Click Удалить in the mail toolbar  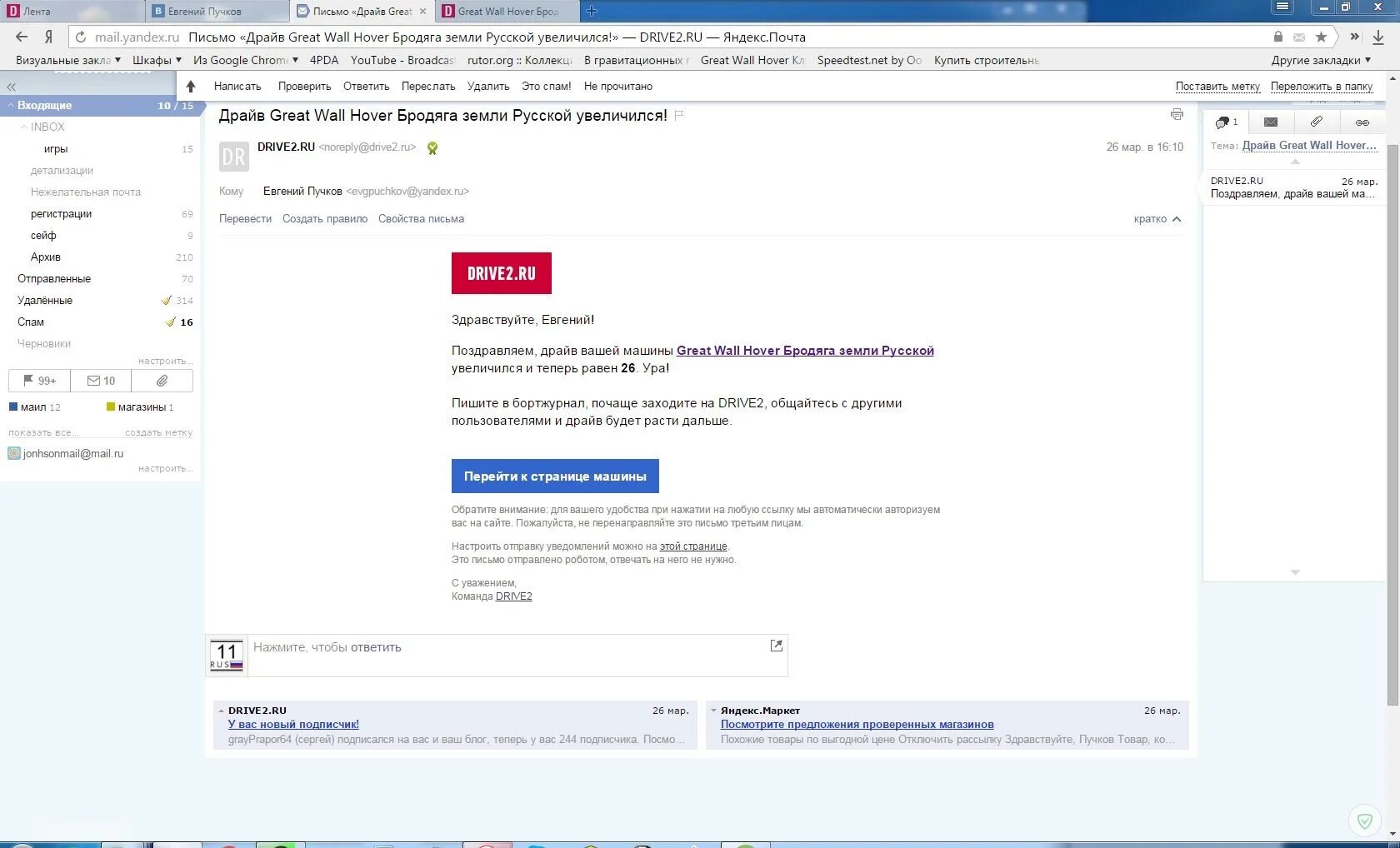488,86
